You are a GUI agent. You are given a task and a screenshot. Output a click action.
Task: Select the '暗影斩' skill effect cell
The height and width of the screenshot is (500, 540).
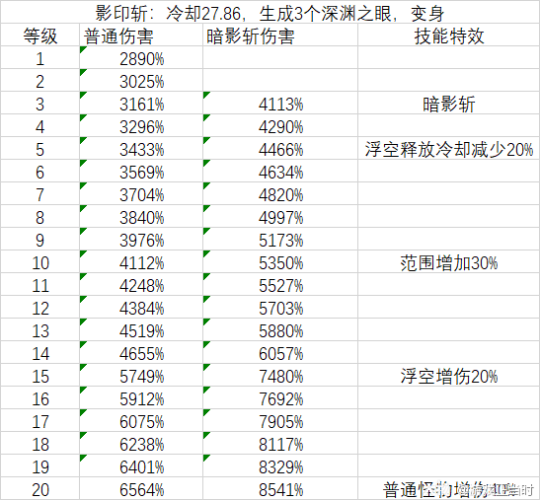(449, 103)
